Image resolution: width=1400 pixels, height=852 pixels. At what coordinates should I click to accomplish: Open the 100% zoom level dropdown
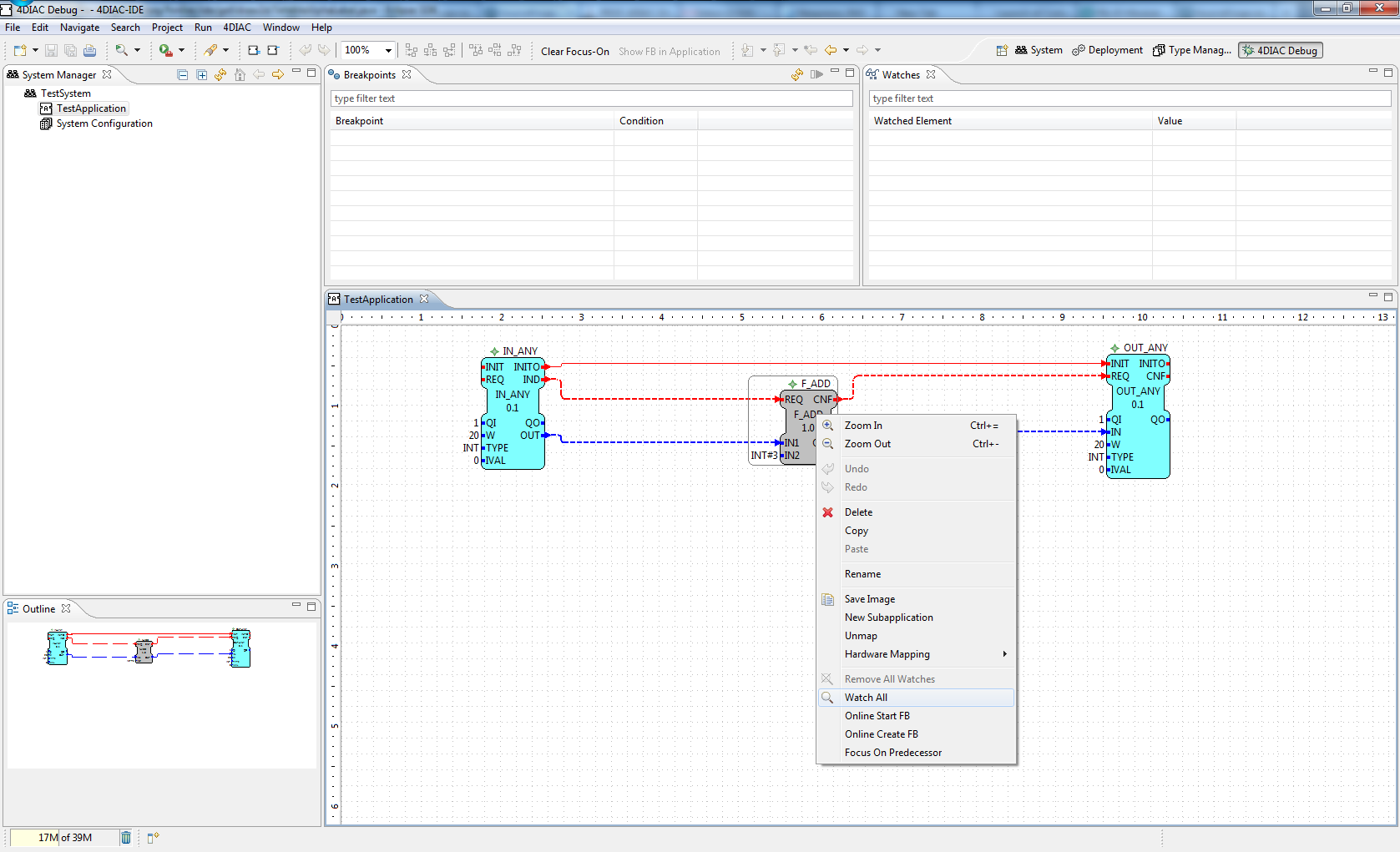point(388,51)
